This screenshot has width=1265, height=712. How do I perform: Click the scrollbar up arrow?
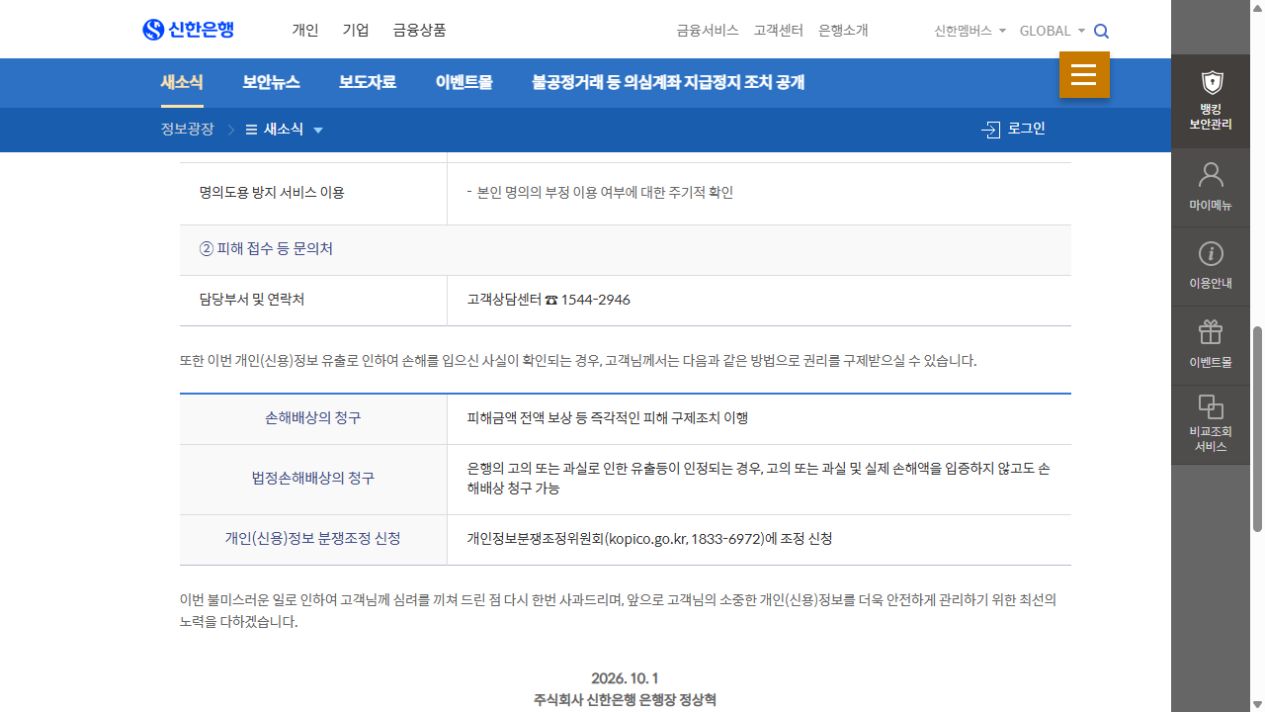pyautogui.click(x=1257, y=8)
